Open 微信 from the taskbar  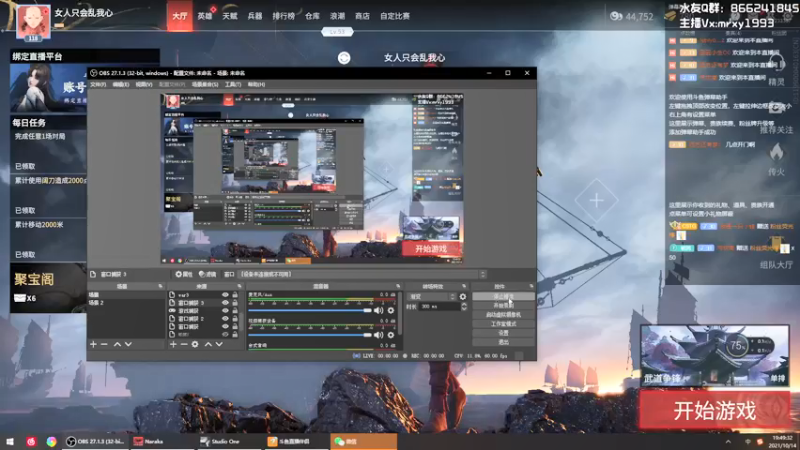363,441
